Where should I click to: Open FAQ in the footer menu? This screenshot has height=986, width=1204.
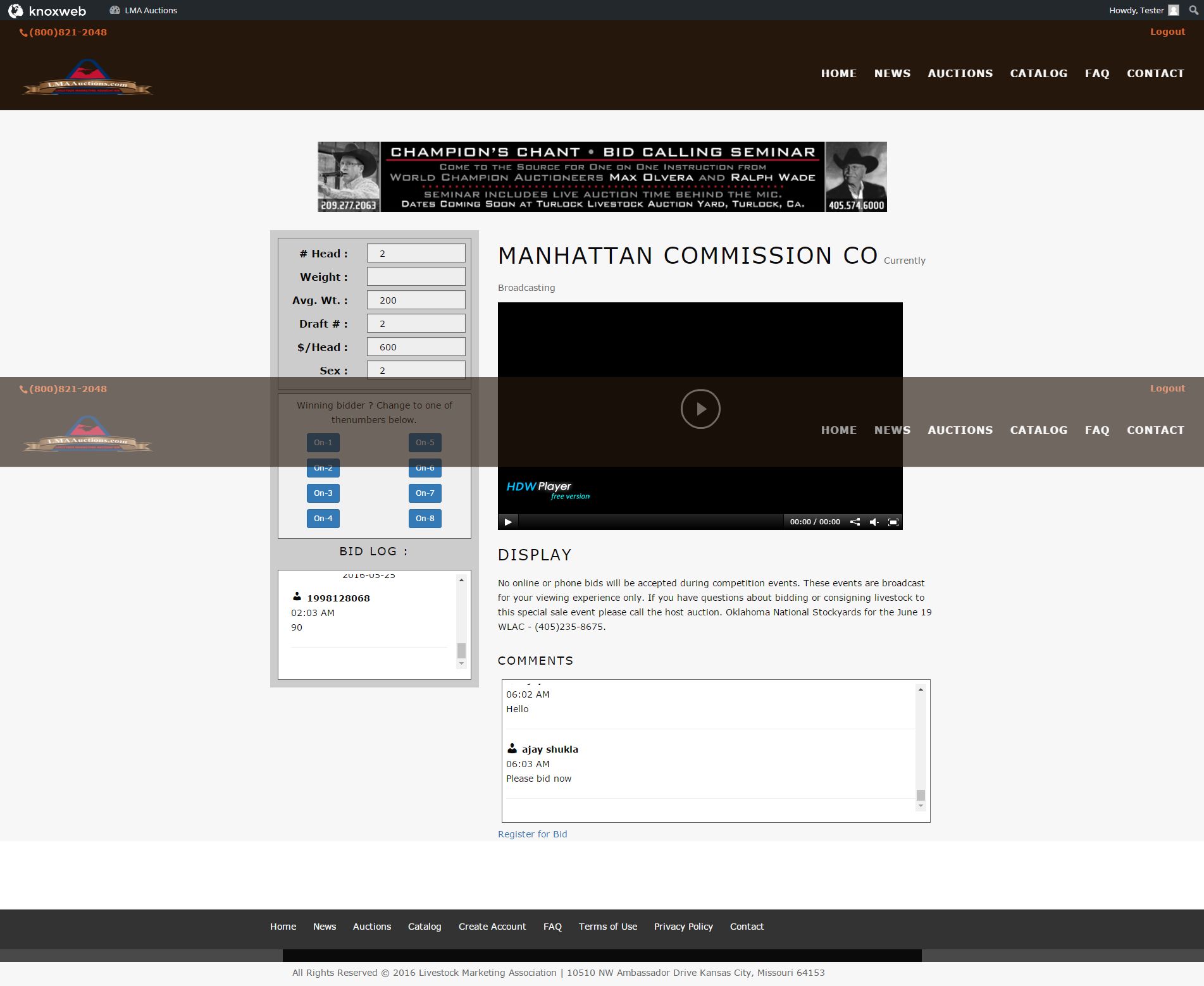tap(552, 927)
